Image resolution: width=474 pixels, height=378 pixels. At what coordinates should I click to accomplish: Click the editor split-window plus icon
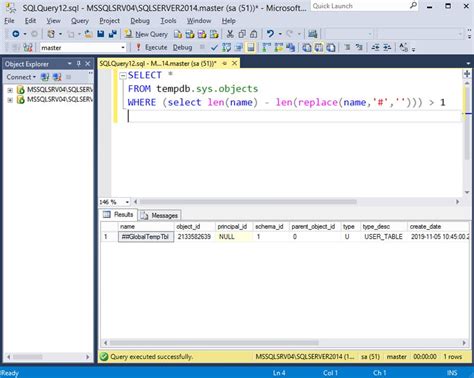467,74
